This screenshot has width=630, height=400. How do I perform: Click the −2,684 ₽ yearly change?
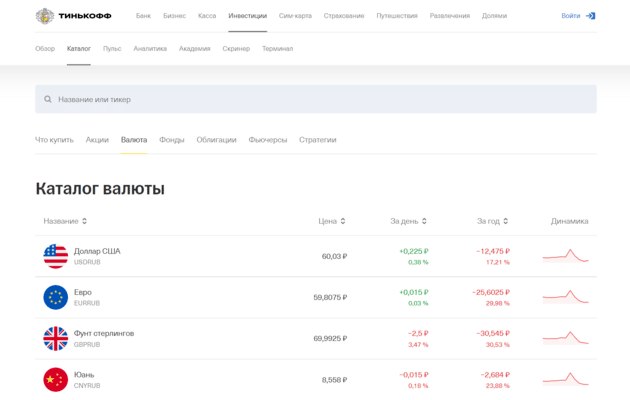pos(495,375)
